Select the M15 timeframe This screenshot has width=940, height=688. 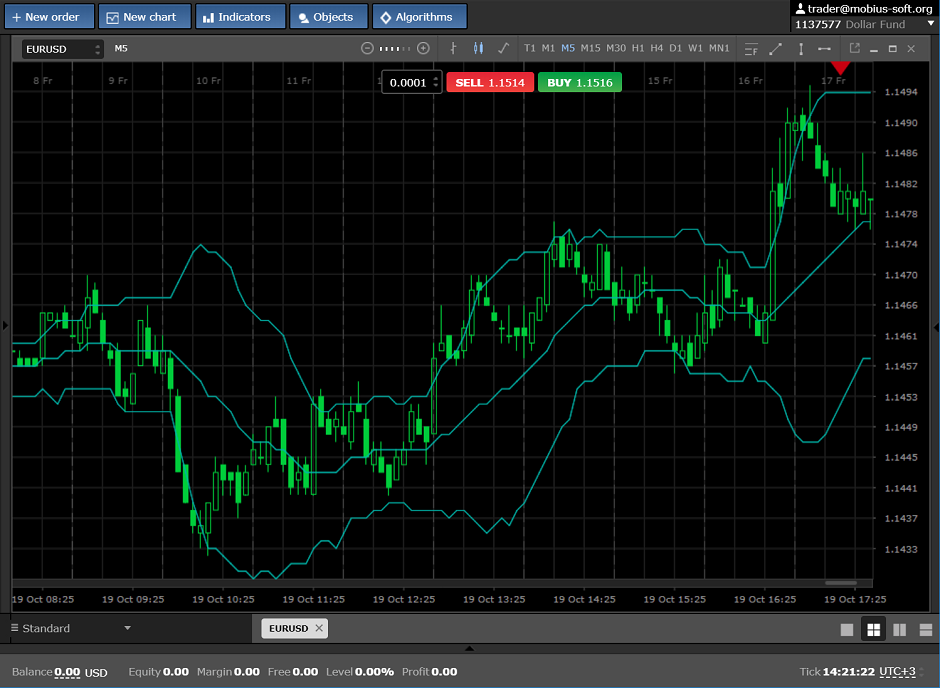click(590, 49)
